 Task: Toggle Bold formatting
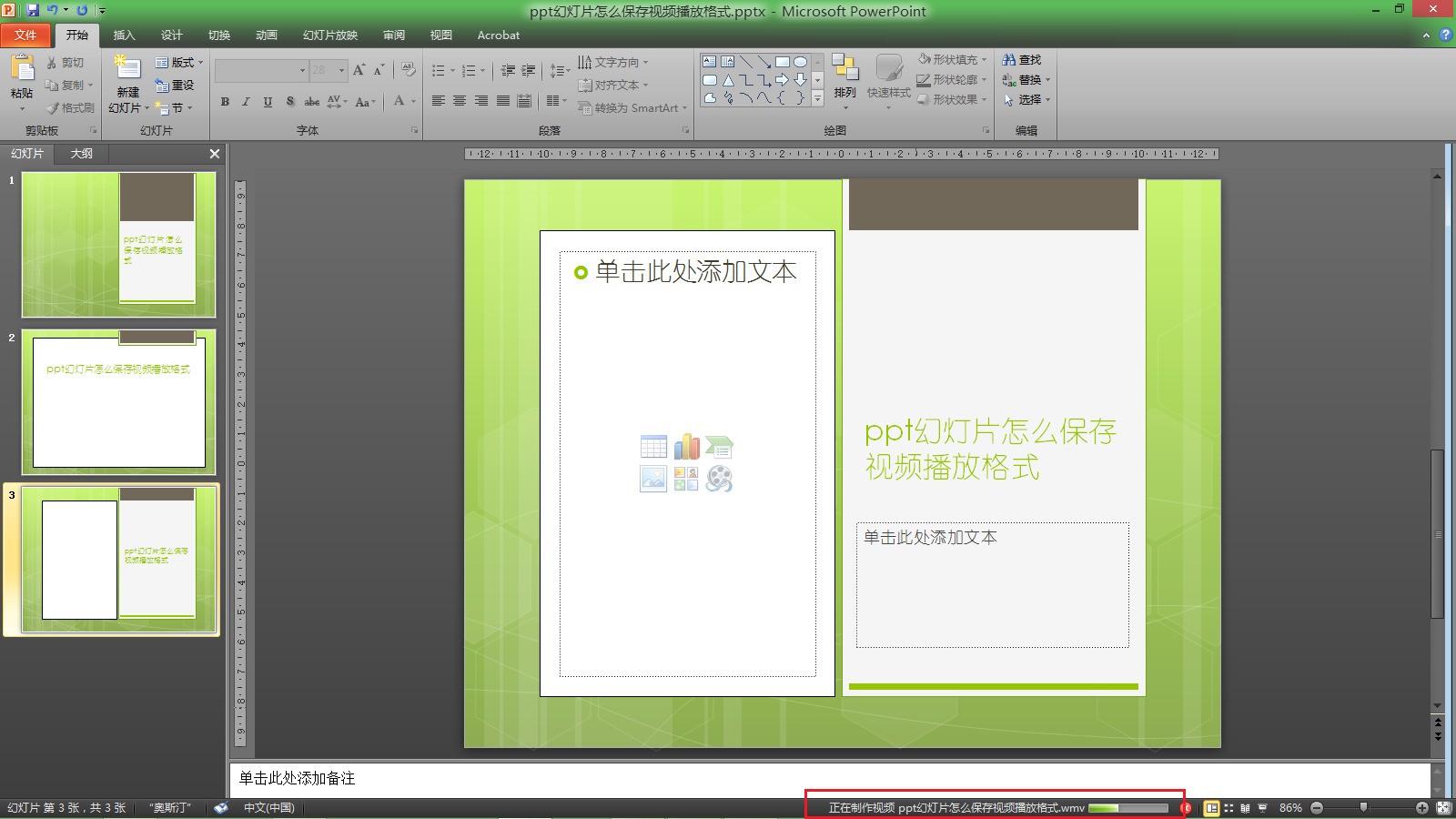(225, 102)
